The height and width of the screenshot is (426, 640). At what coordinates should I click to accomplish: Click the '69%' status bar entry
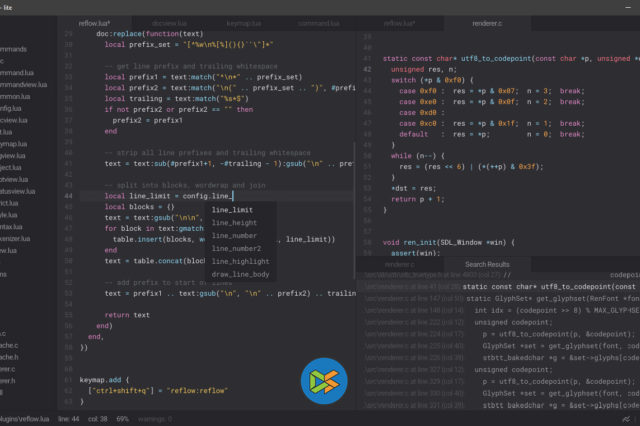tap(122, 419)
